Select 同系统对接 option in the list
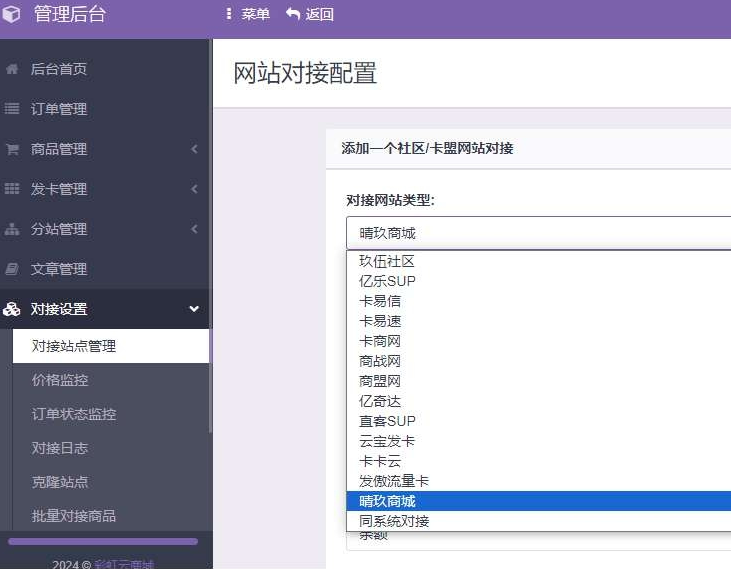731x569 pixels. (394, 521)
